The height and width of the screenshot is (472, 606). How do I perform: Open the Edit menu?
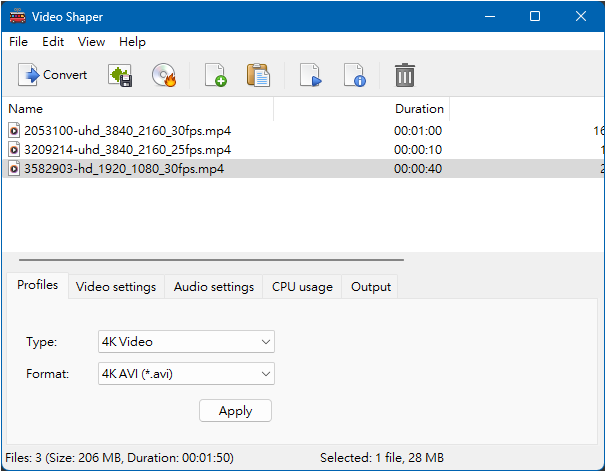coord(53,42)
